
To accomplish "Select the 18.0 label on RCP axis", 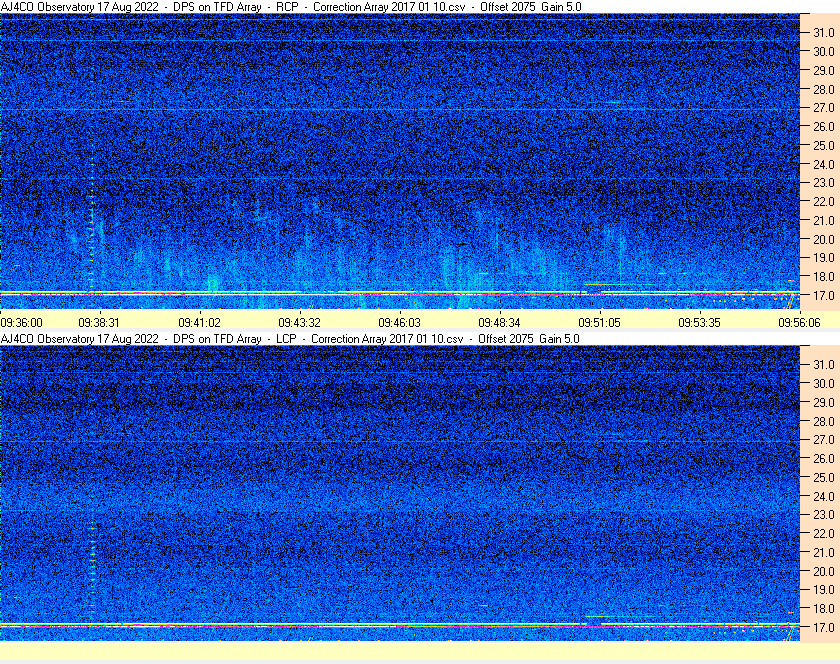I will click(x=824, y=277).
